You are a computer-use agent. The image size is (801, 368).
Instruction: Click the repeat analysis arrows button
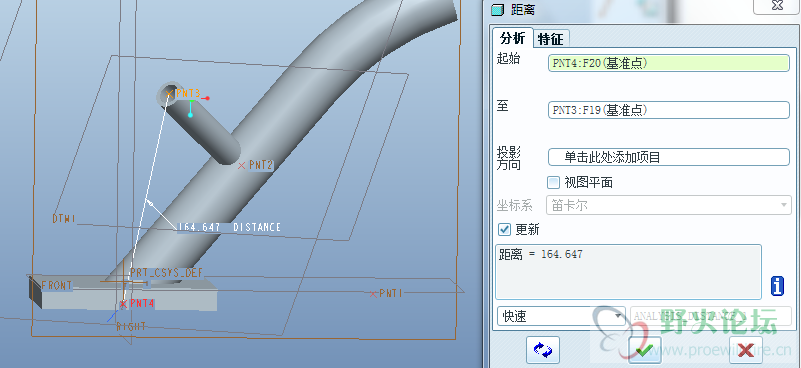coord(543,350)
